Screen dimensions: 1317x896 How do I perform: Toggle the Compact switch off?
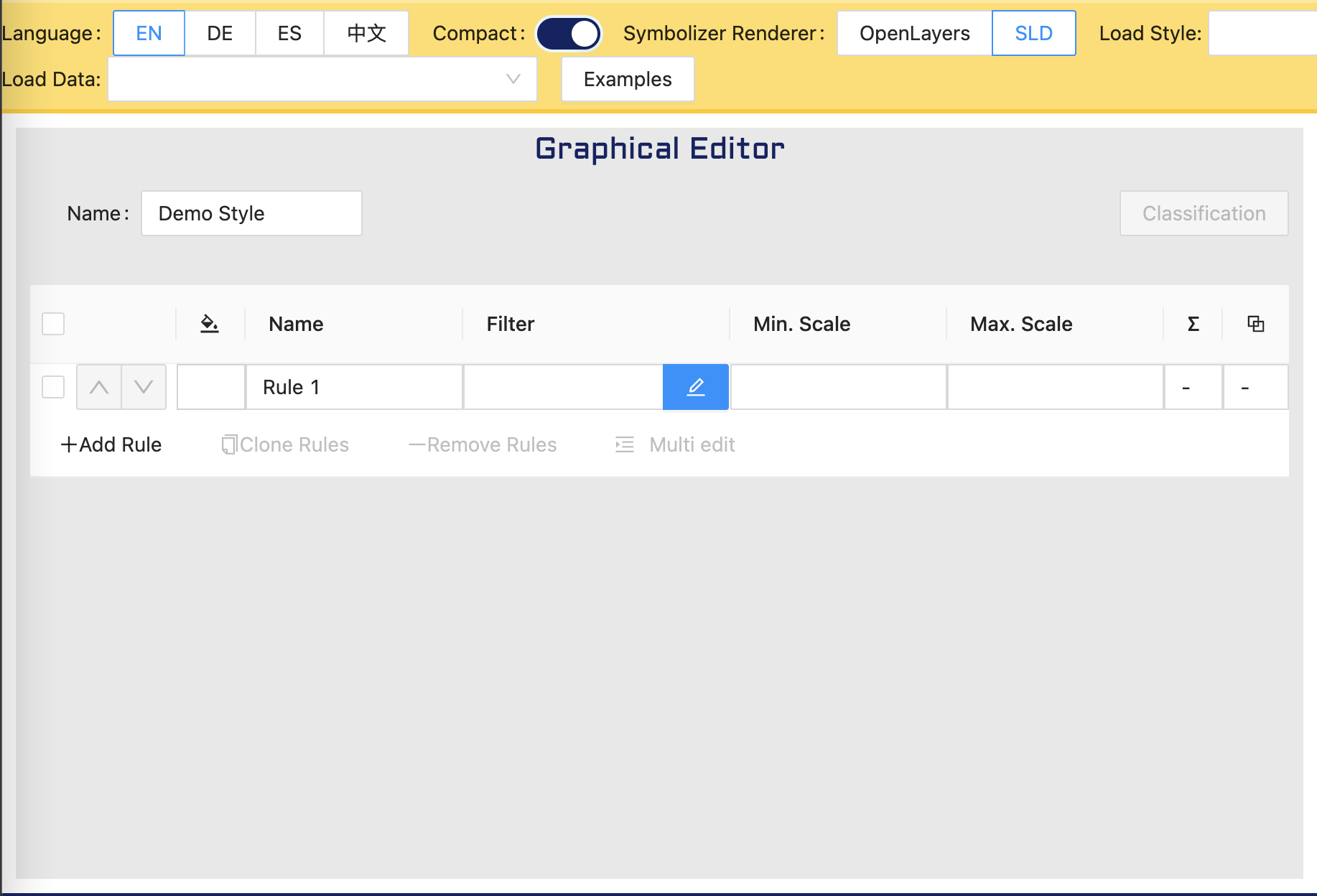click(568, 34)
